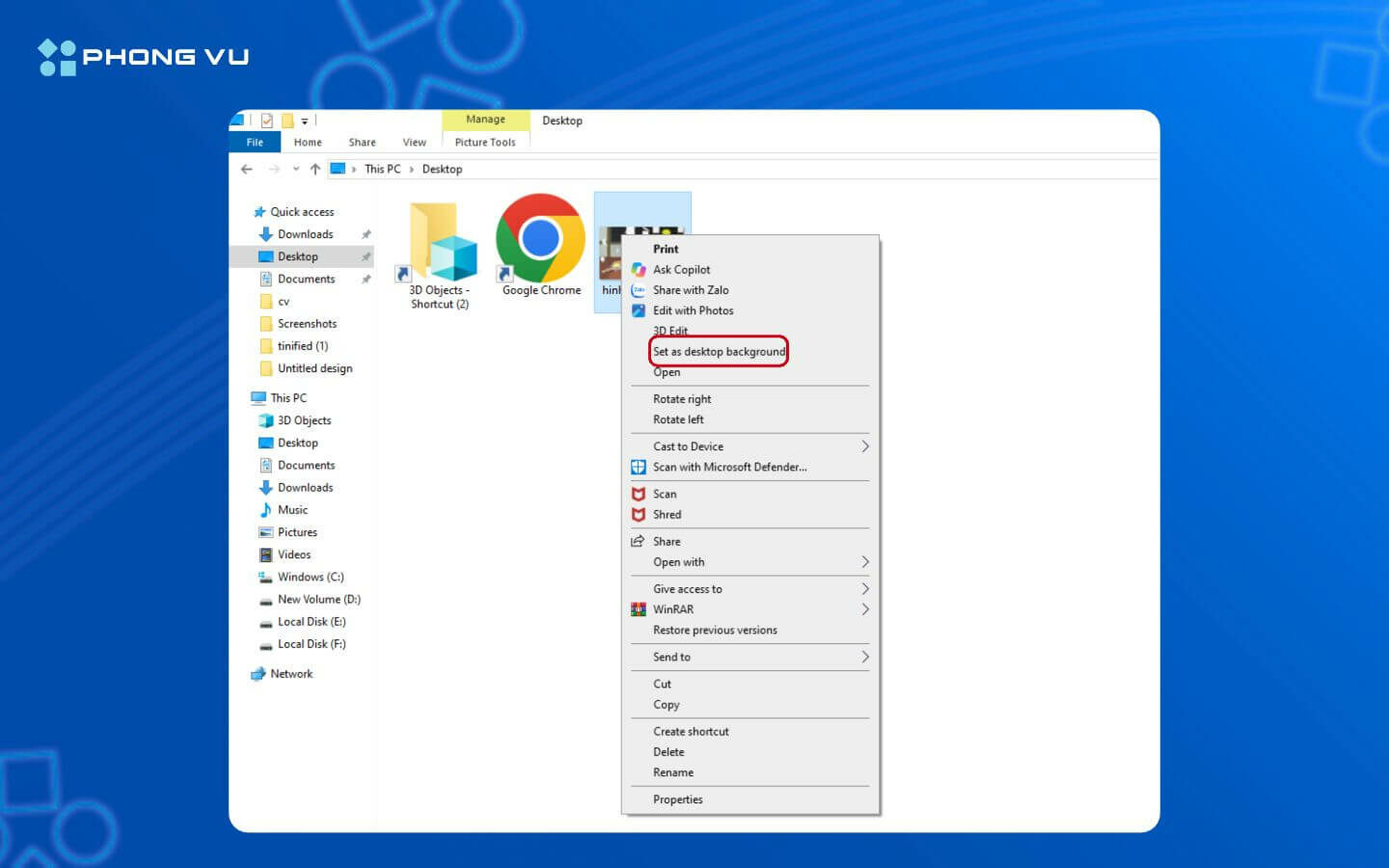The image size is (1389, 868).
Task: Select Screenshots folder in Quick access
Action: pos(307,324)
